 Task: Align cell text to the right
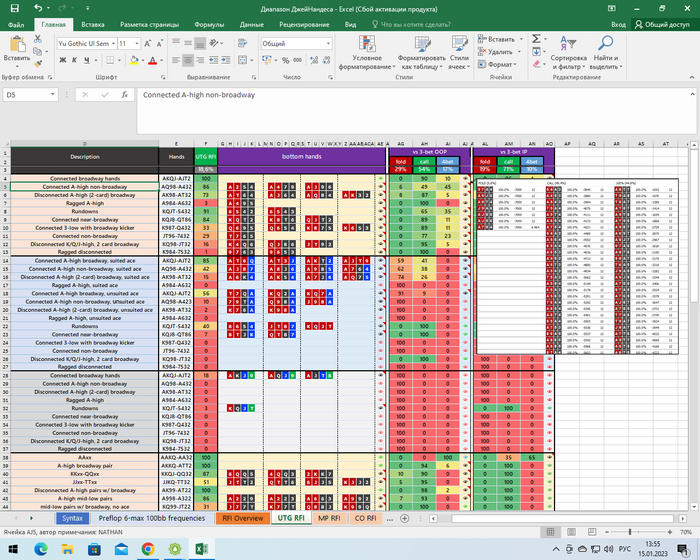click(200, 60)
